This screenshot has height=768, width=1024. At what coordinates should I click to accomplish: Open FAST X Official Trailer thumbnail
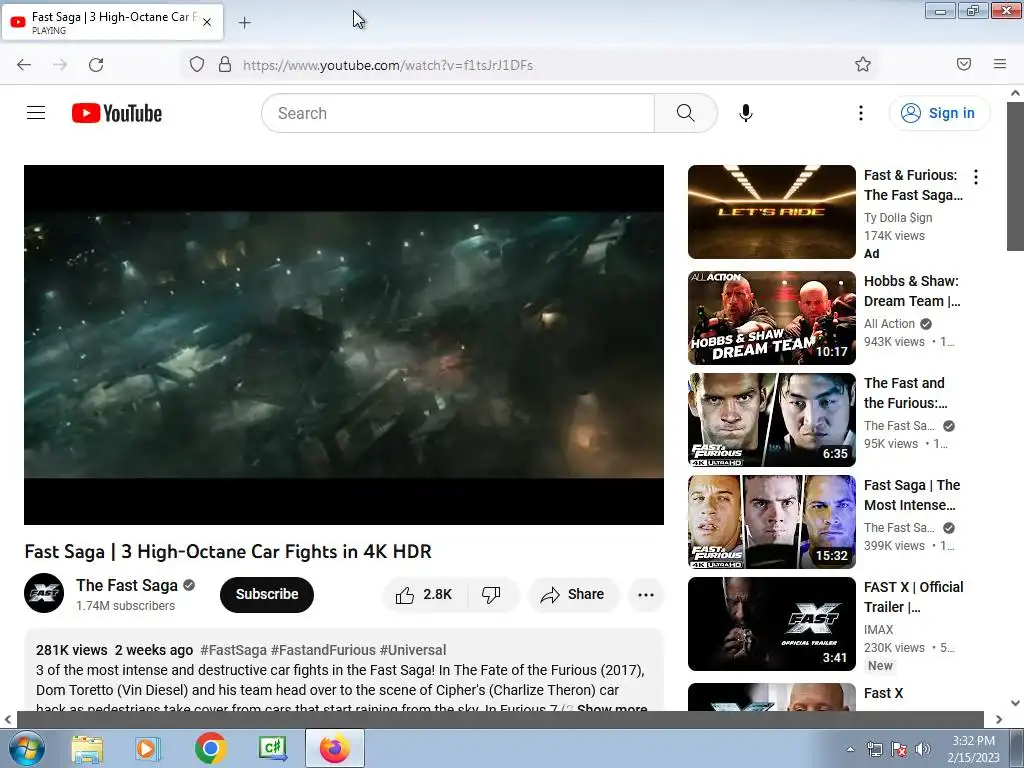771,624
